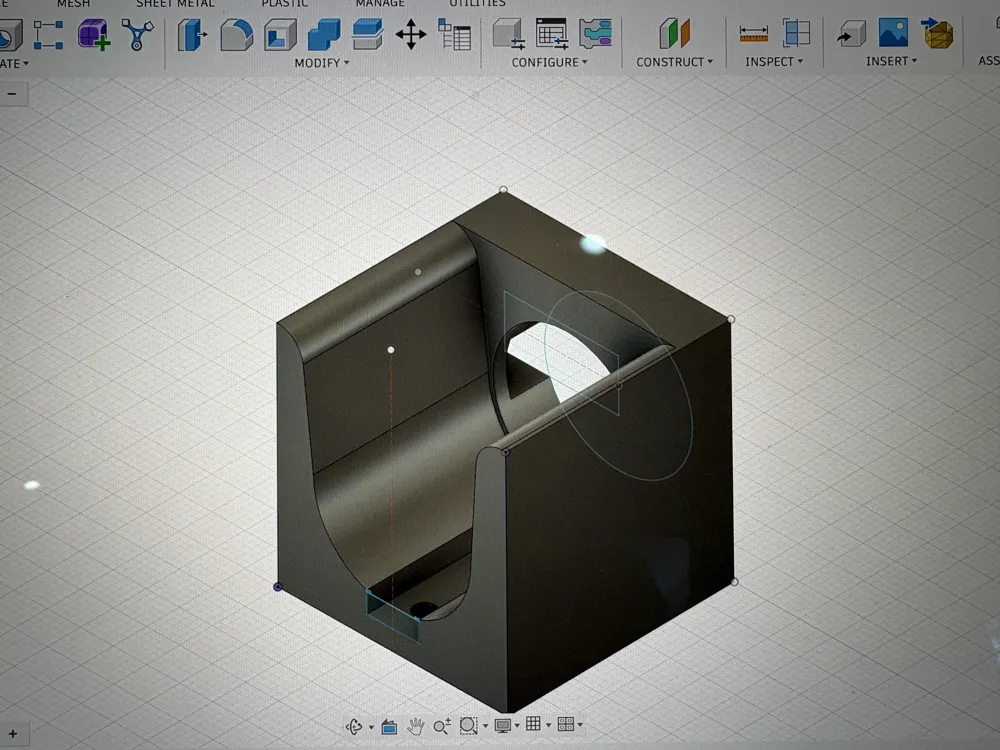Click the Look At icon
1000x750 pixels.
pos(389,726)
